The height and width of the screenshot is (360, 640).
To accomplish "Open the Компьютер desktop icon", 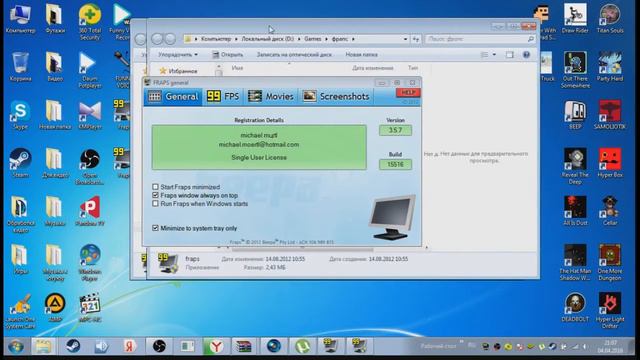I will pos(20,19).
